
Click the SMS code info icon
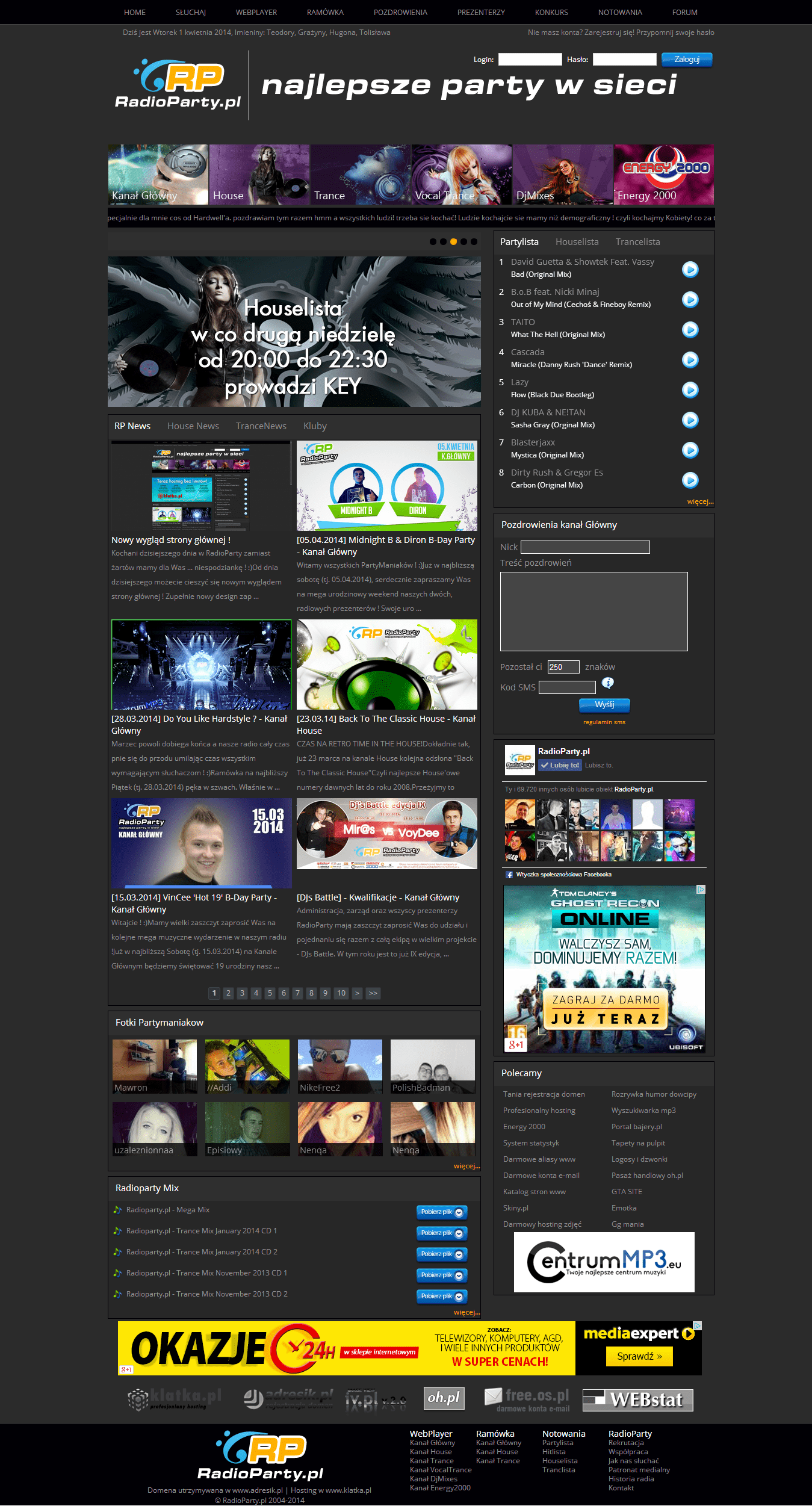[x=608, y=683]
